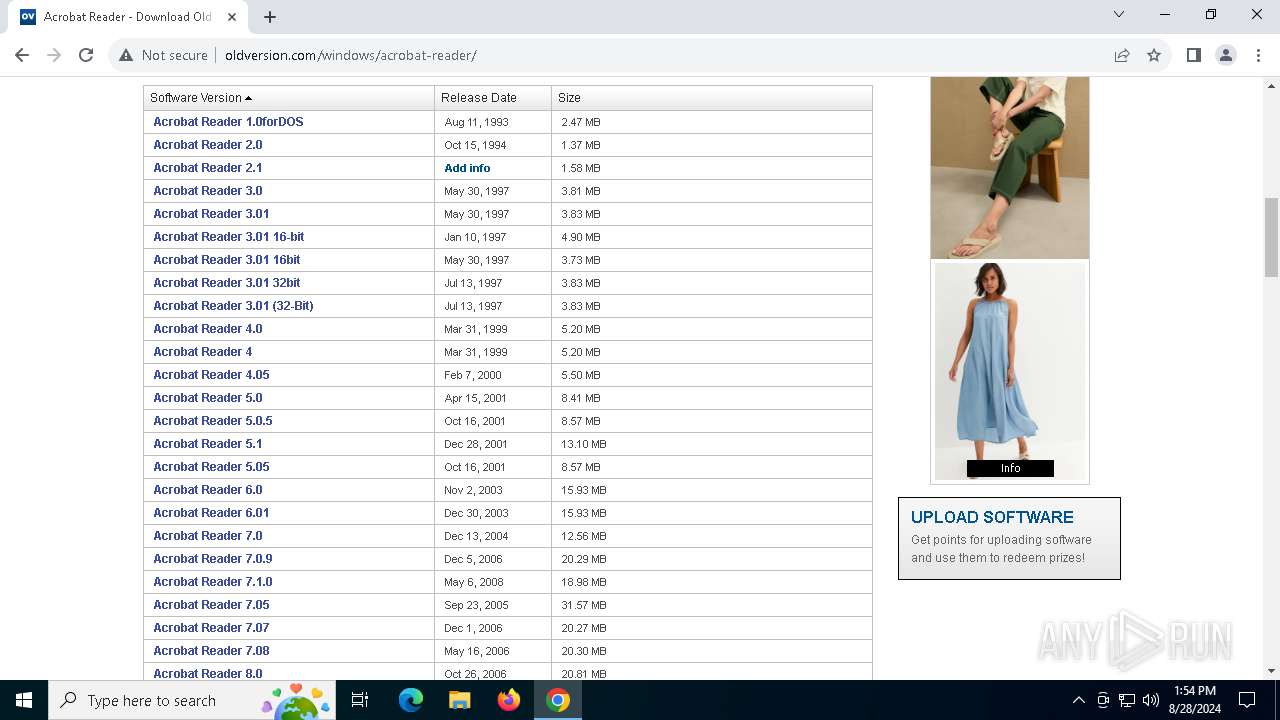Screen dimensions: 1280x720
Task: Open Acrobat Reader 3.0 link
Action: tap(208, 191)
